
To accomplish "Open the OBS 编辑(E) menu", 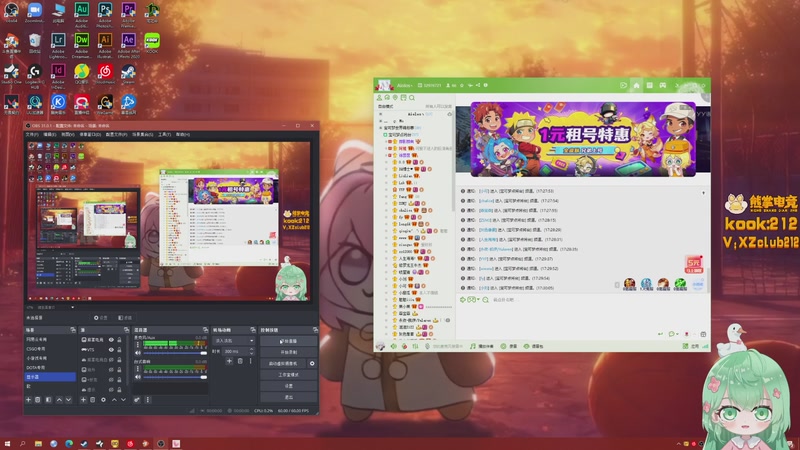I will [49, 134].
